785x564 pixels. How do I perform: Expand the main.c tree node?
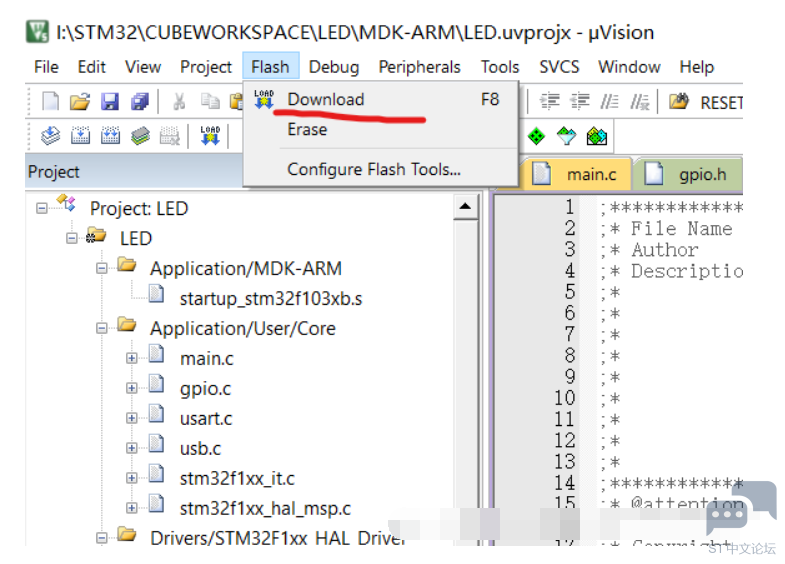point(132,358)
